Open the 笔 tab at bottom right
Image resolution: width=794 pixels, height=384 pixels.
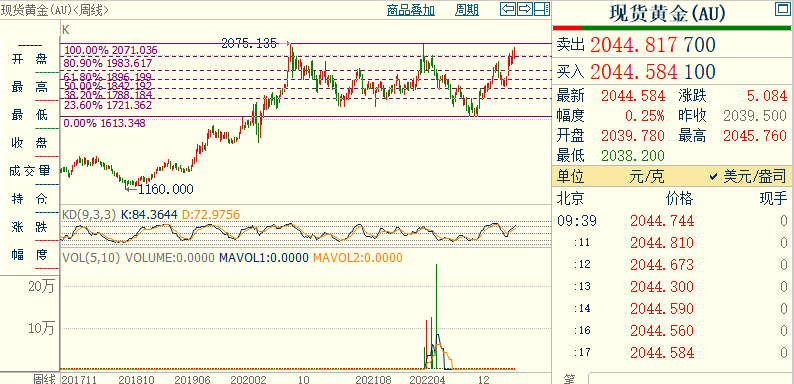tap(569, 378)
